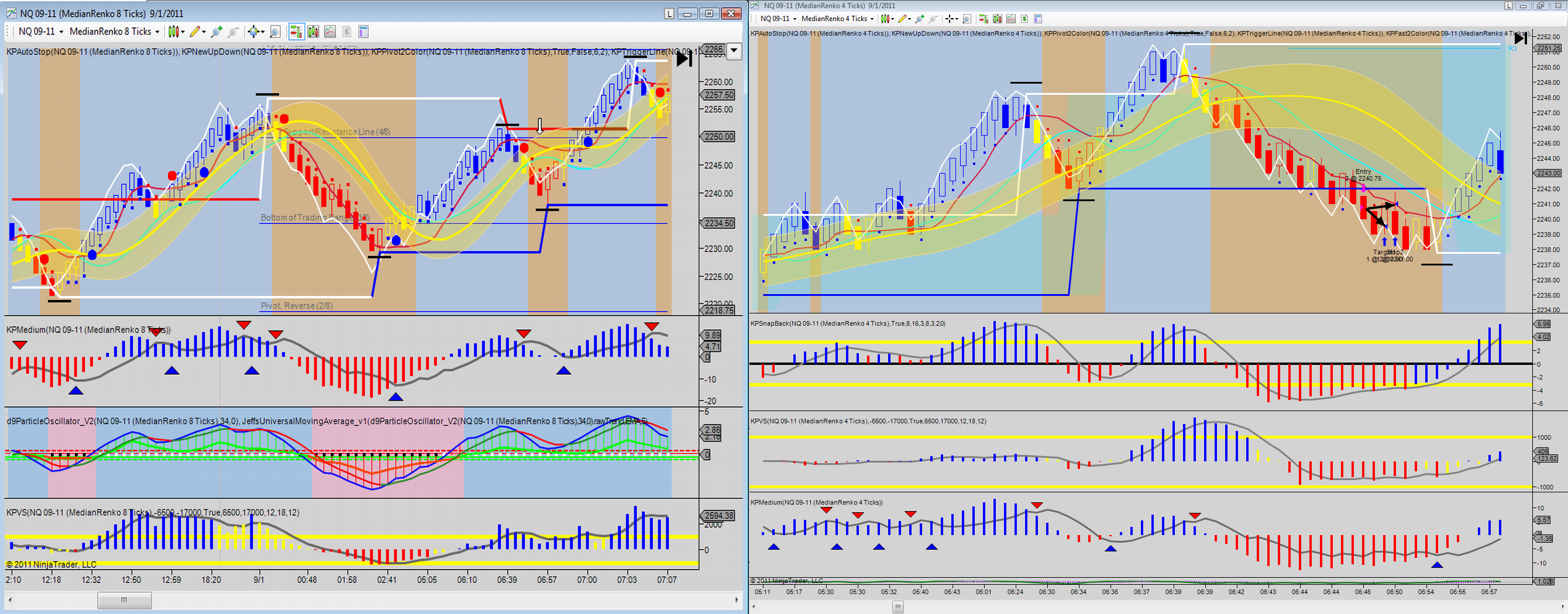Click the 2218.75 price marker on the 8 Ticks axis
This screenshot has height=614, width=1568.
[x=719, y=311]
